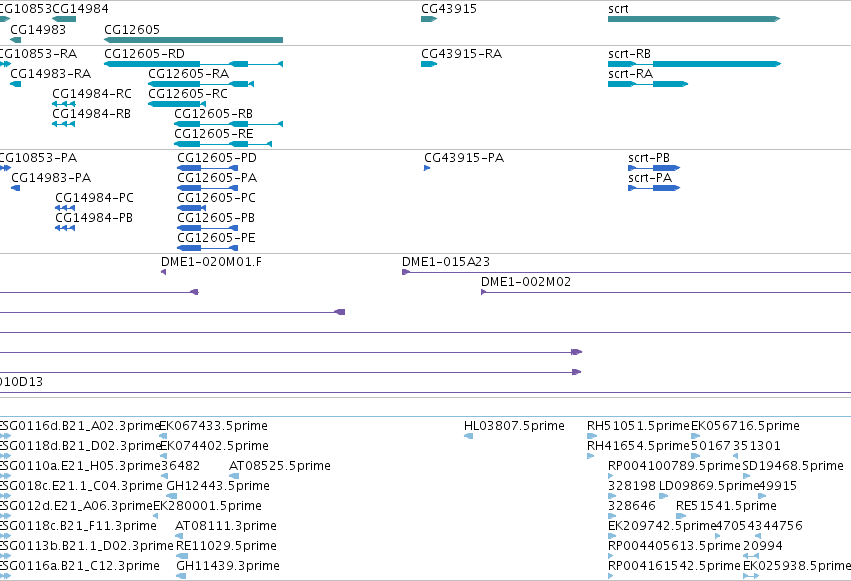Click polypeptide CG14984-PC
Image resolution: width=851 pixels, height=581 pixels.
click(65, 208)
